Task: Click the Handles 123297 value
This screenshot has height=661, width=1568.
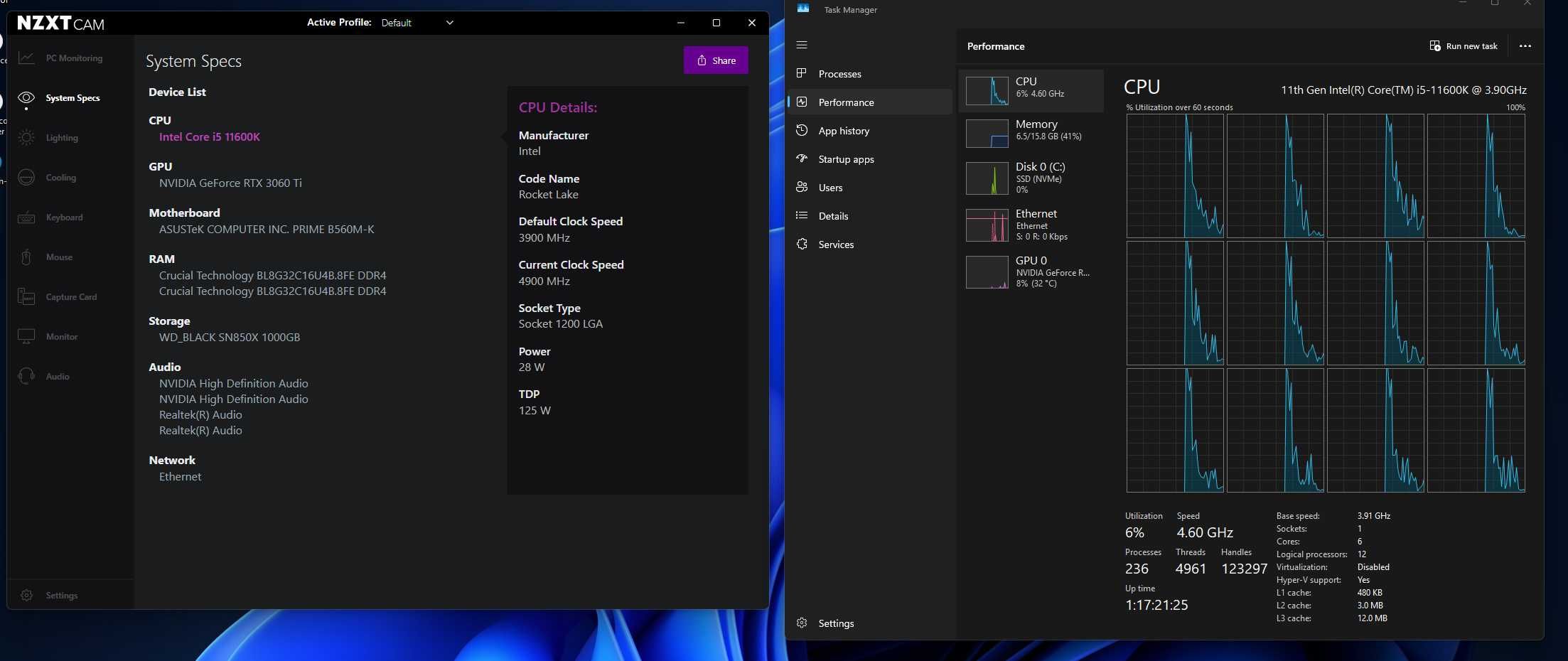Action: coord(1244,569)
